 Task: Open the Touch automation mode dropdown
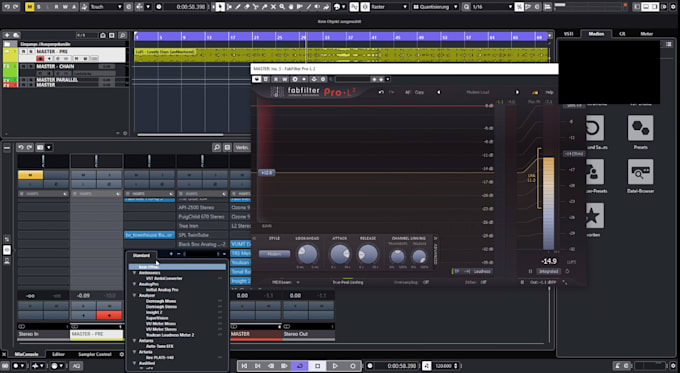pyautogui.click(x=106, y=7)
